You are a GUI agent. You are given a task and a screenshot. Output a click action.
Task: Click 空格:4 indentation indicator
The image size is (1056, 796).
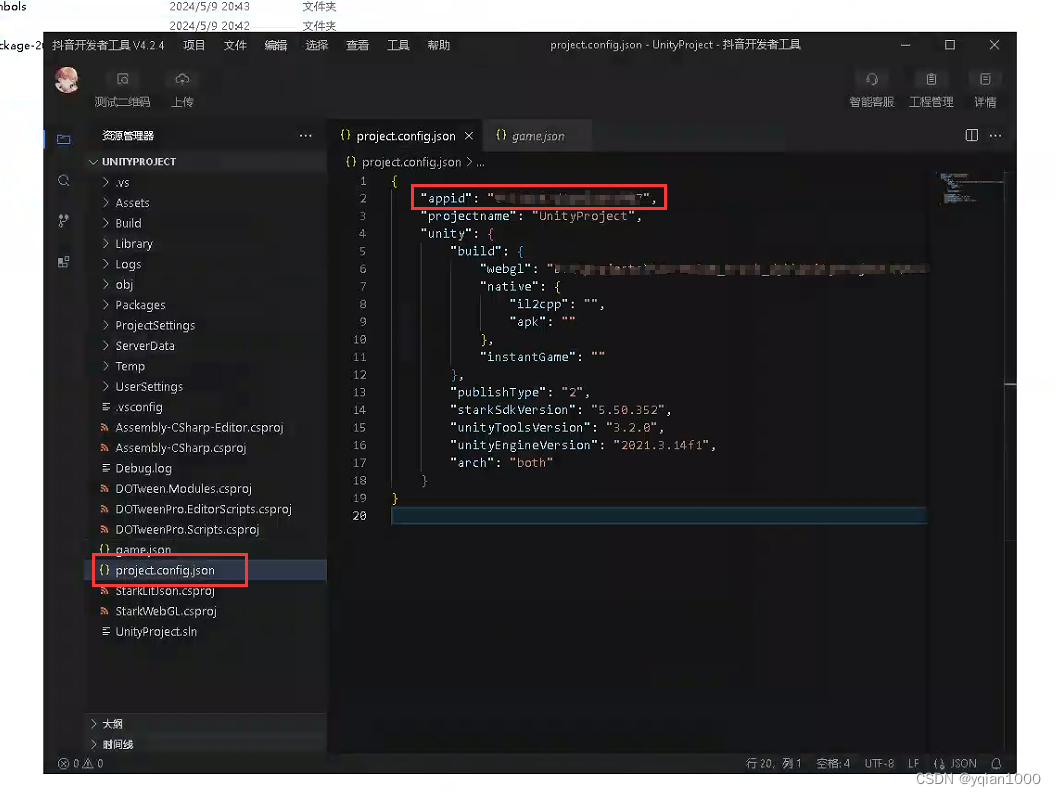[833, 763]
